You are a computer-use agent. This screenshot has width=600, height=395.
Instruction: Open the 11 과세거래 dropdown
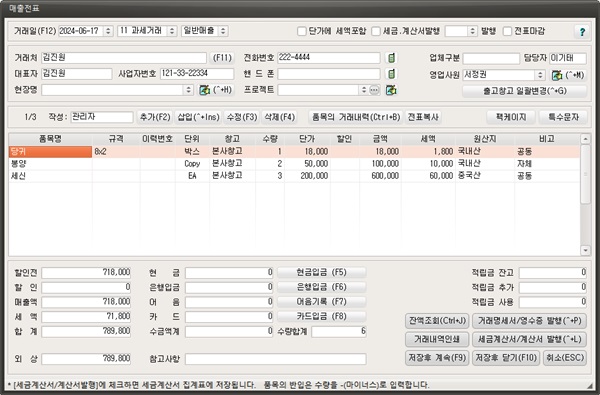(172, 31)
